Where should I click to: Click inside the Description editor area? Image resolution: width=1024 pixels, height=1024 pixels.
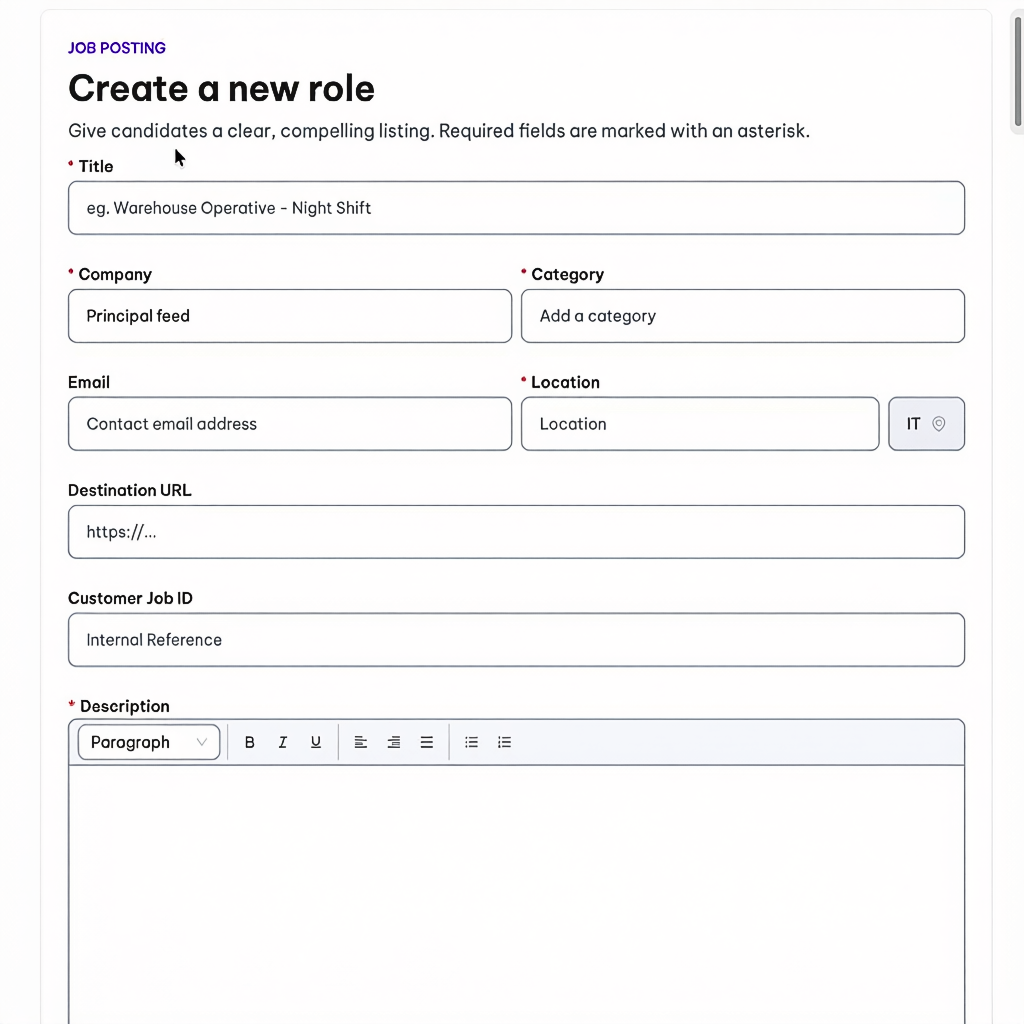click(x=516, y=895)
